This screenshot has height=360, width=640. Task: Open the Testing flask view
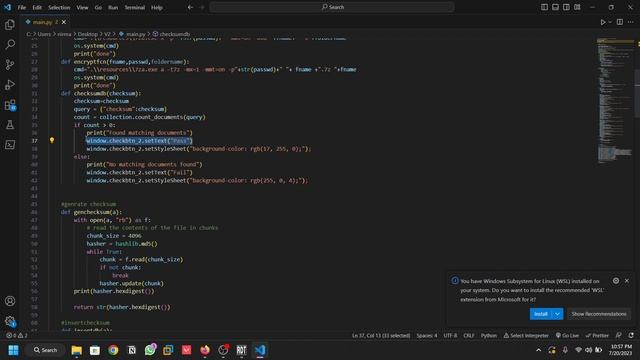[x=10, y=125]
